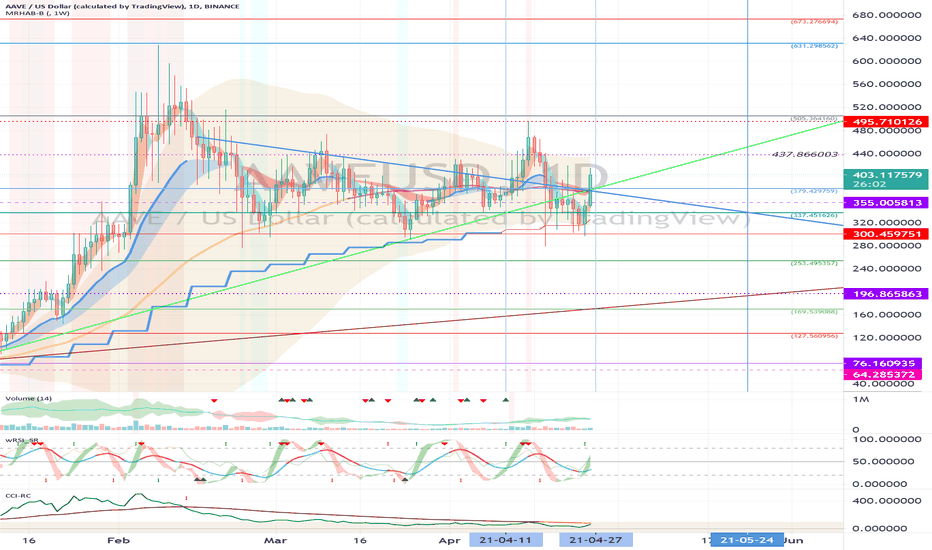Select the (127.560956) level label

coord(814,336)
